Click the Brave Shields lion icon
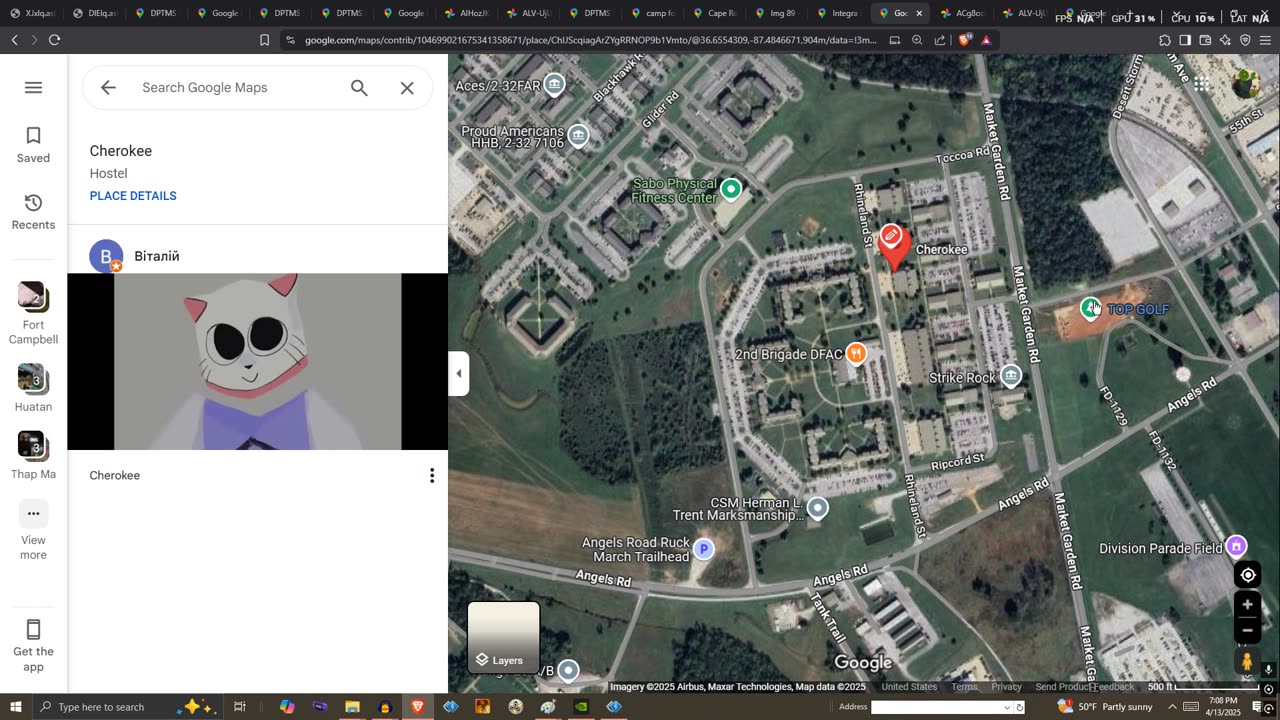The height and width of the screenshot is (720, 1280). pos(964,40)
